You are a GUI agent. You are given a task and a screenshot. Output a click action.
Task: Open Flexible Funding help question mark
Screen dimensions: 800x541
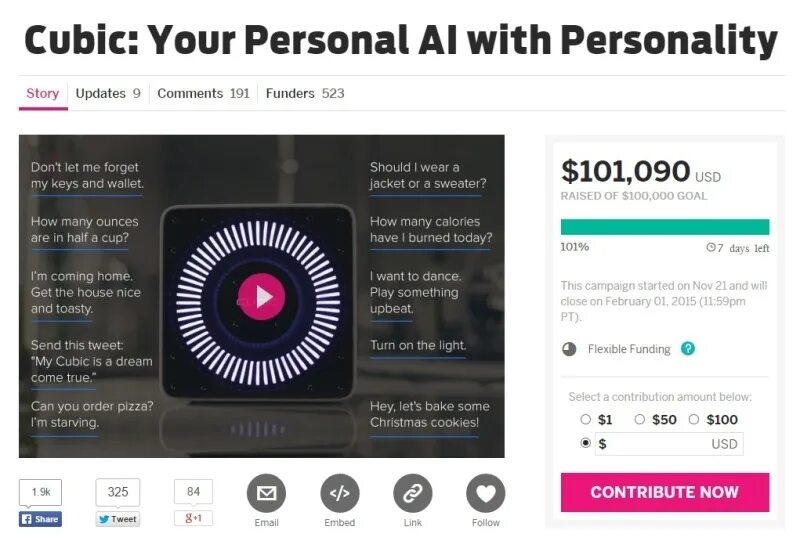(688, 349)
